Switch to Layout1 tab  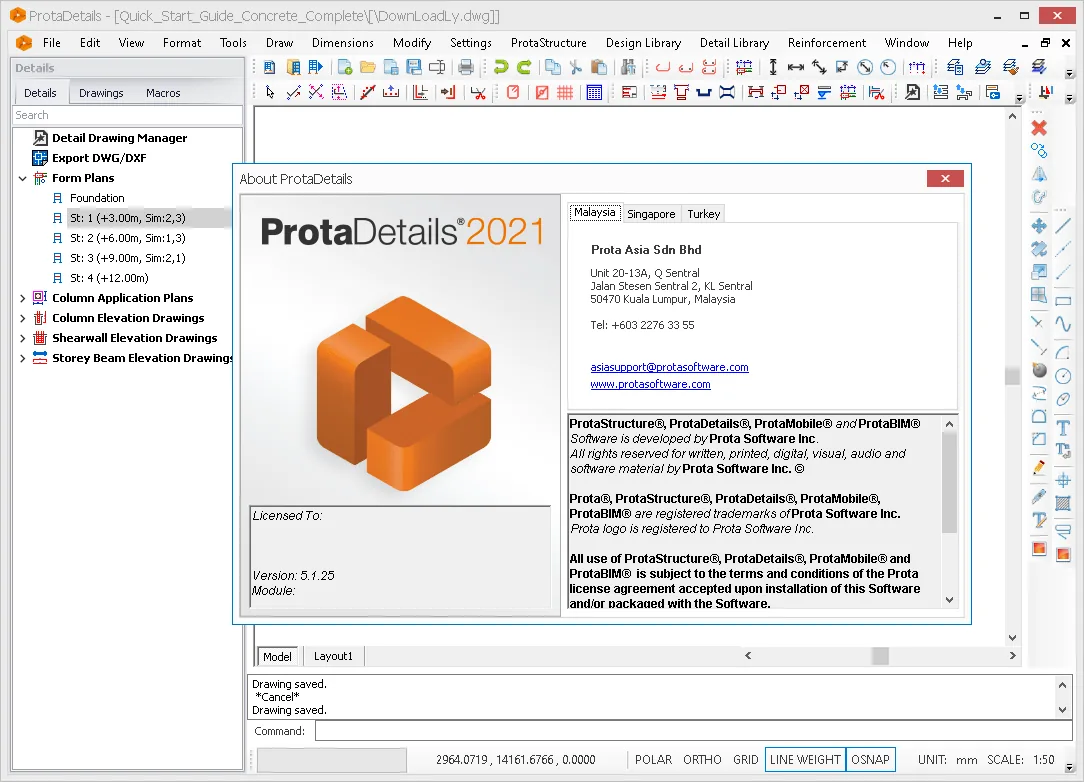coord(333,656)
